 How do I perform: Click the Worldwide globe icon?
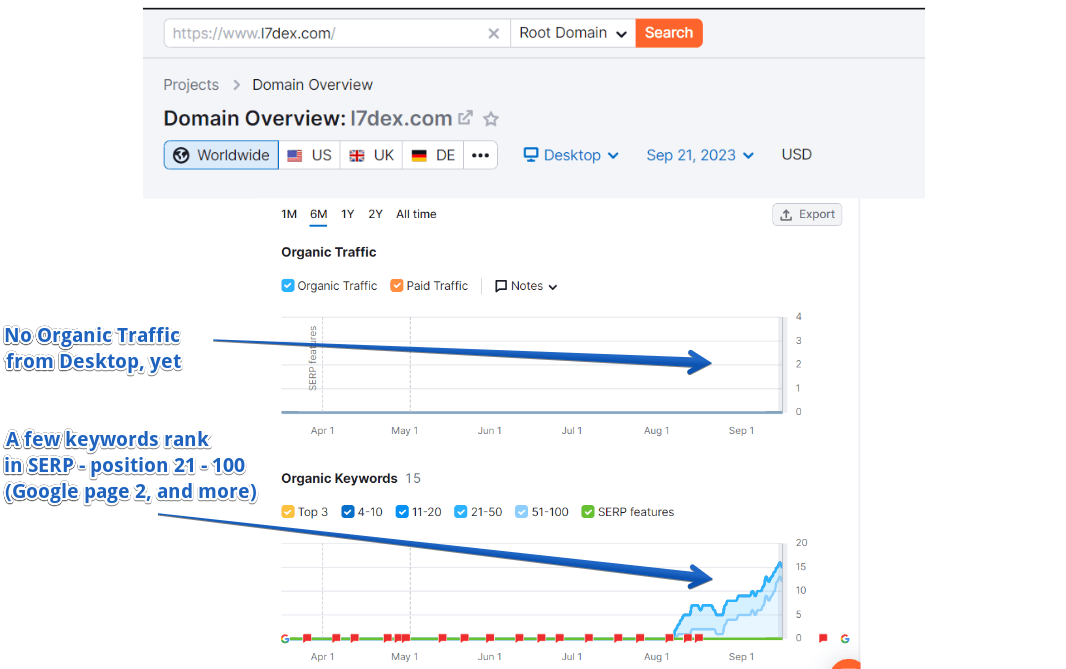pyautogui.click(x=181, y=155)
